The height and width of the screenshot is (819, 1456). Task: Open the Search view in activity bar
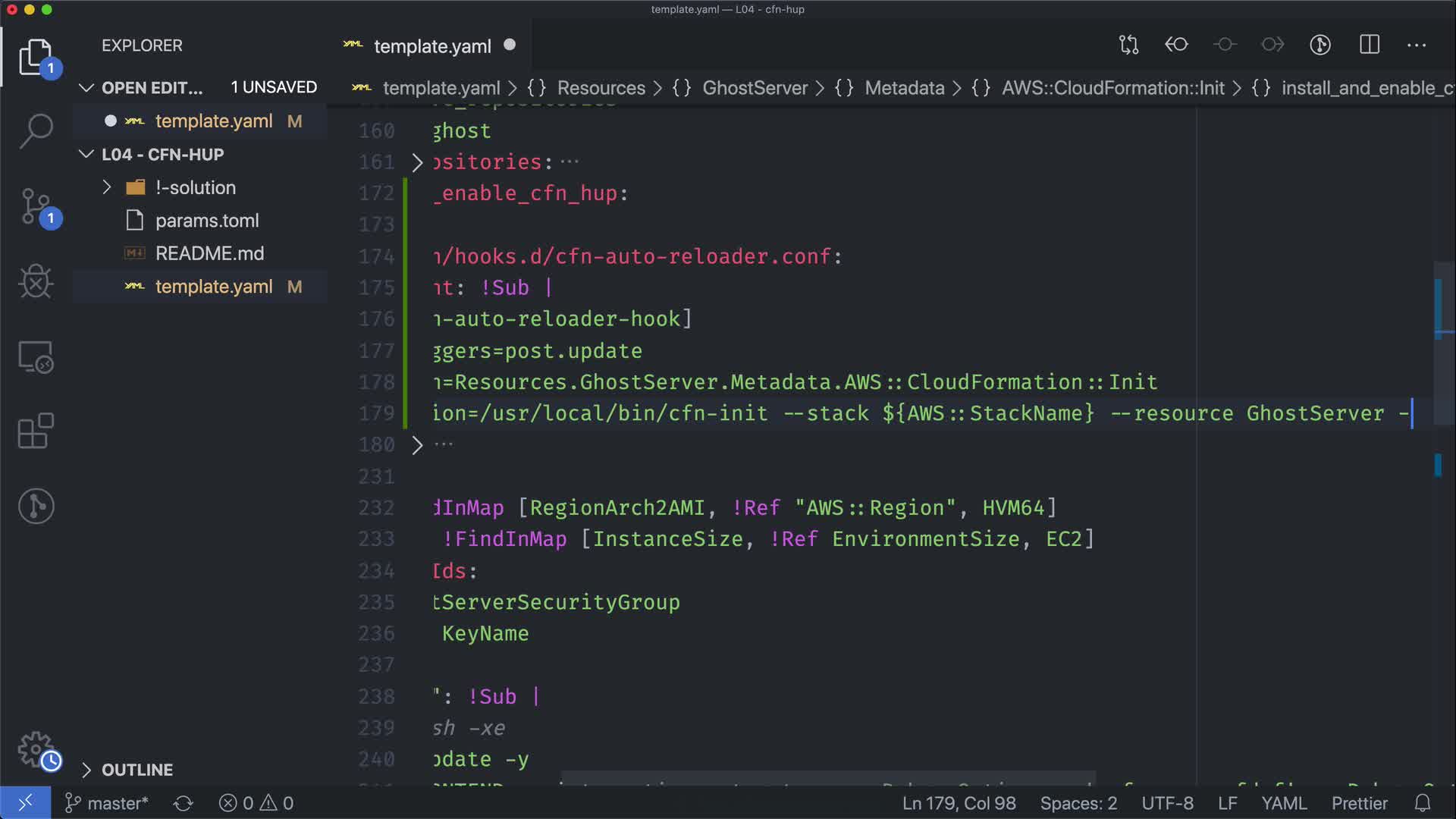pyautogui.click(x=36, y=131)
